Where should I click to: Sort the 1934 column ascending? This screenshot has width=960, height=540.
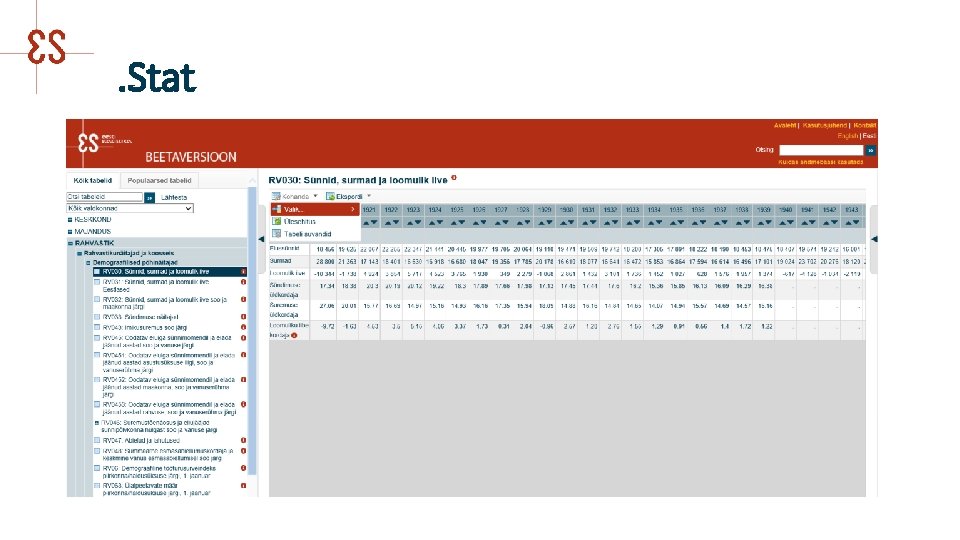(651, 223)
